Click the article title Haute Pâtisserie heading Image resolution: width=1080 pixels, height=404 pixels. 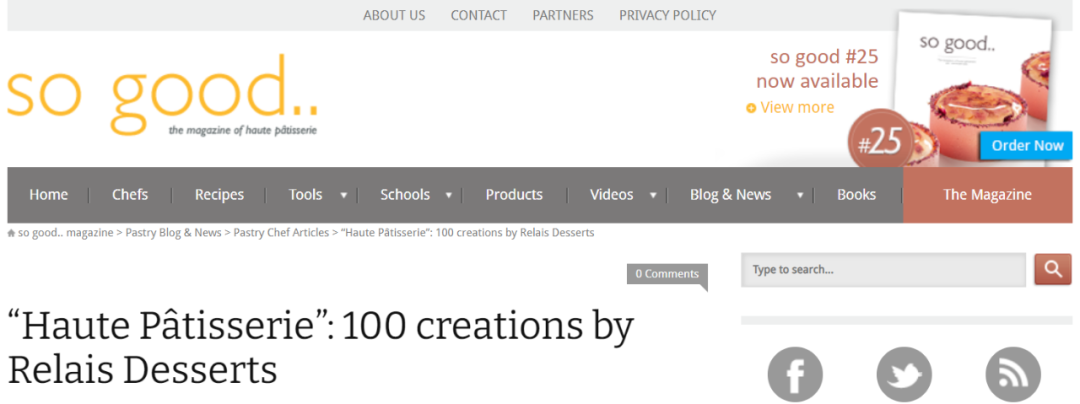pos(320,348)
